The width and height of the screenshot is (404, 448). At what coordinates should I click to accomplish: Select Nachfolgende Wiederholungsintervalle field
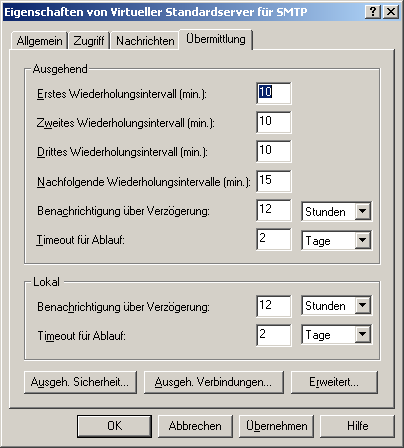274,181
